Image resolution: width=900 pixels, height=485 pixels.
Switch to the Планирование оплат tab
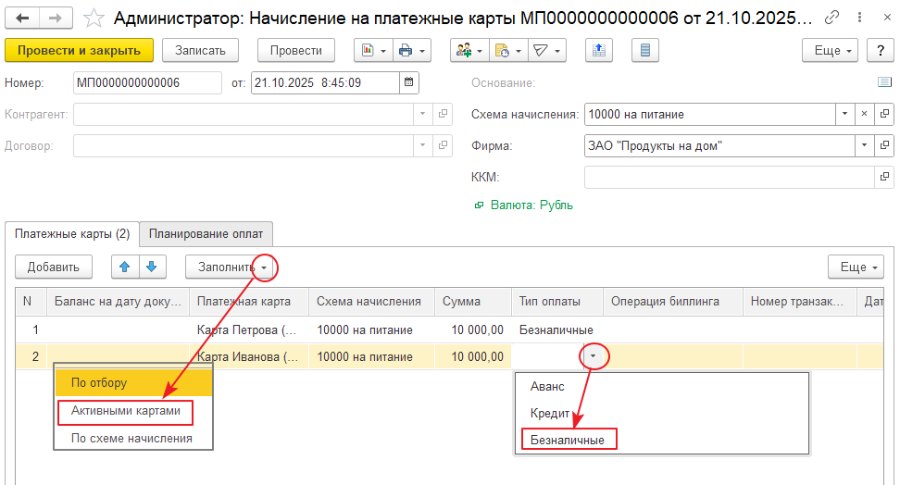point(205,234)
